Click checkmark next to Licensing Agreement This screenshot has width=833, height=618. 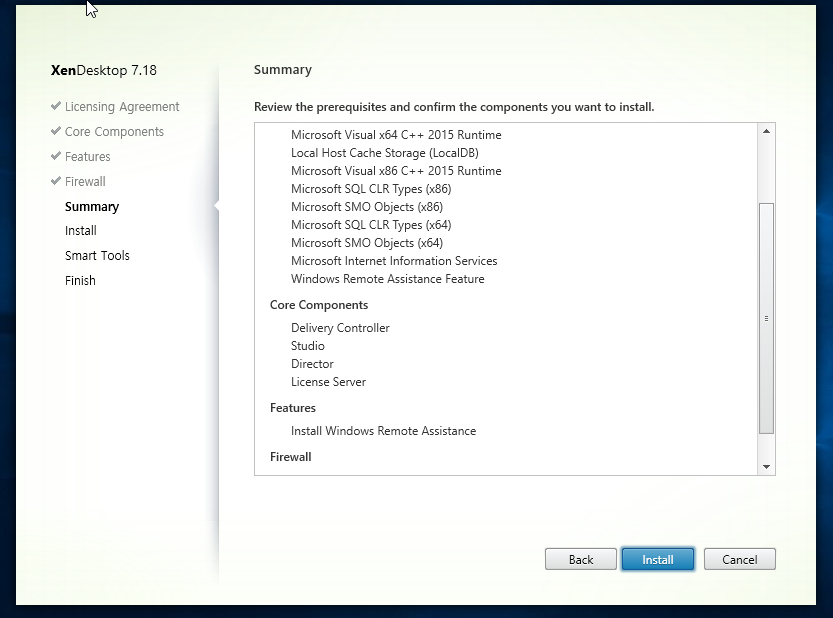56,106
